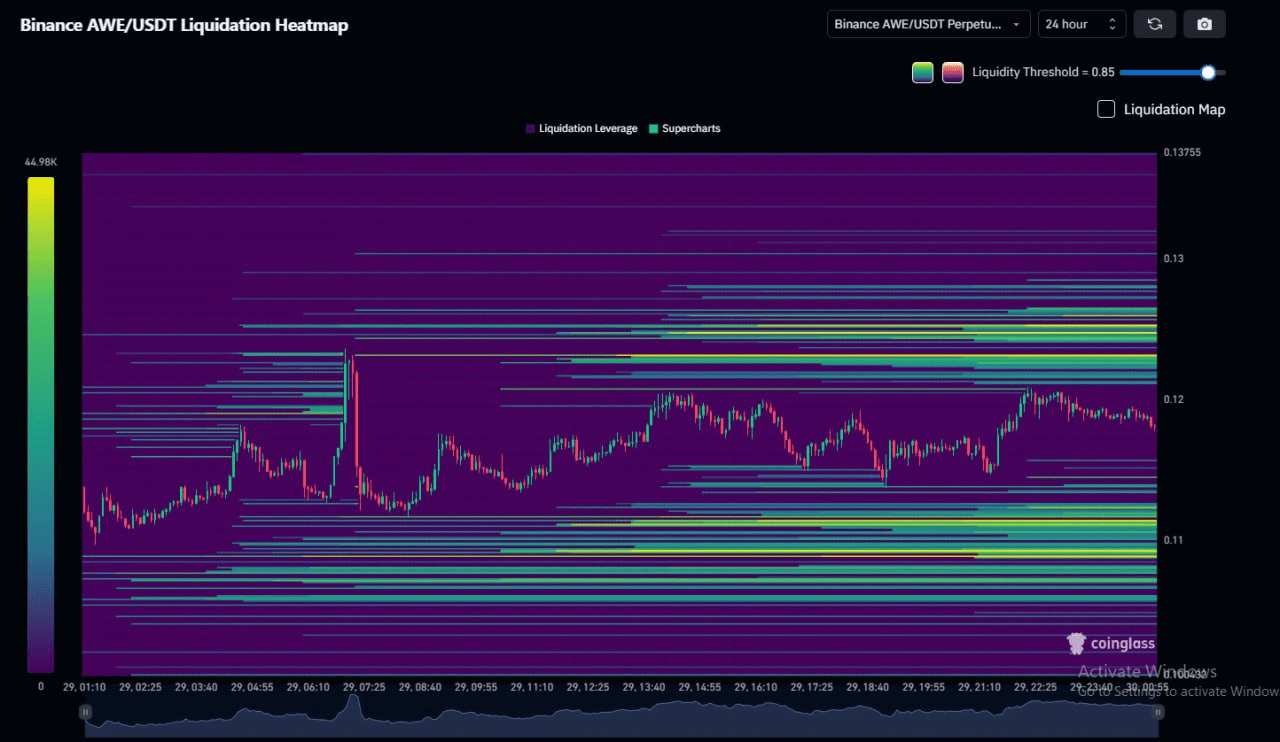Enable the Liquidation Map checkbox
This screenshot has height=742, width=1280.
[1106, 109]
